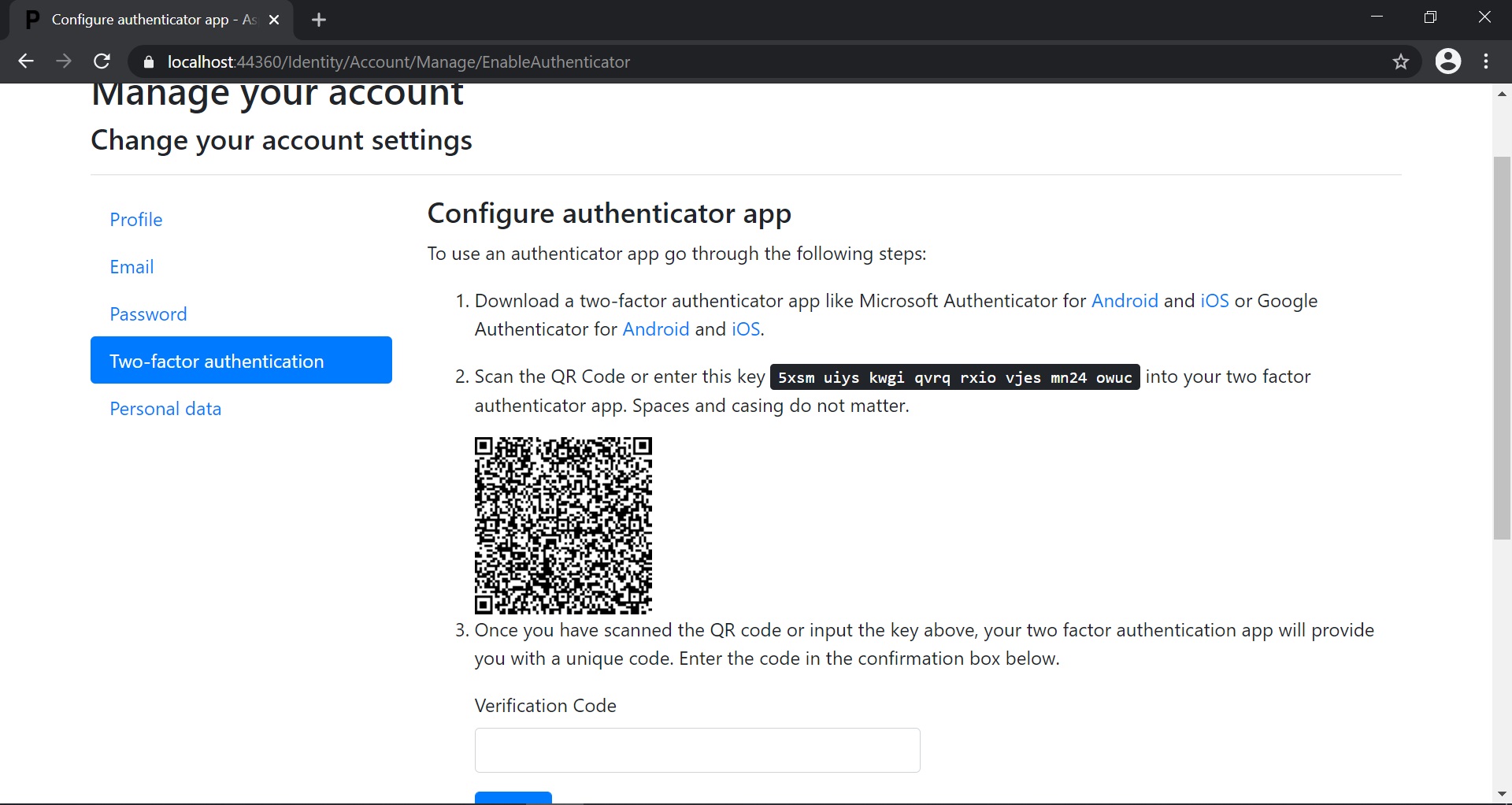Image resolution: width=1512 pixels, height=805 pixels.
Task: Click the browser forward arrow
Action: 64,61
